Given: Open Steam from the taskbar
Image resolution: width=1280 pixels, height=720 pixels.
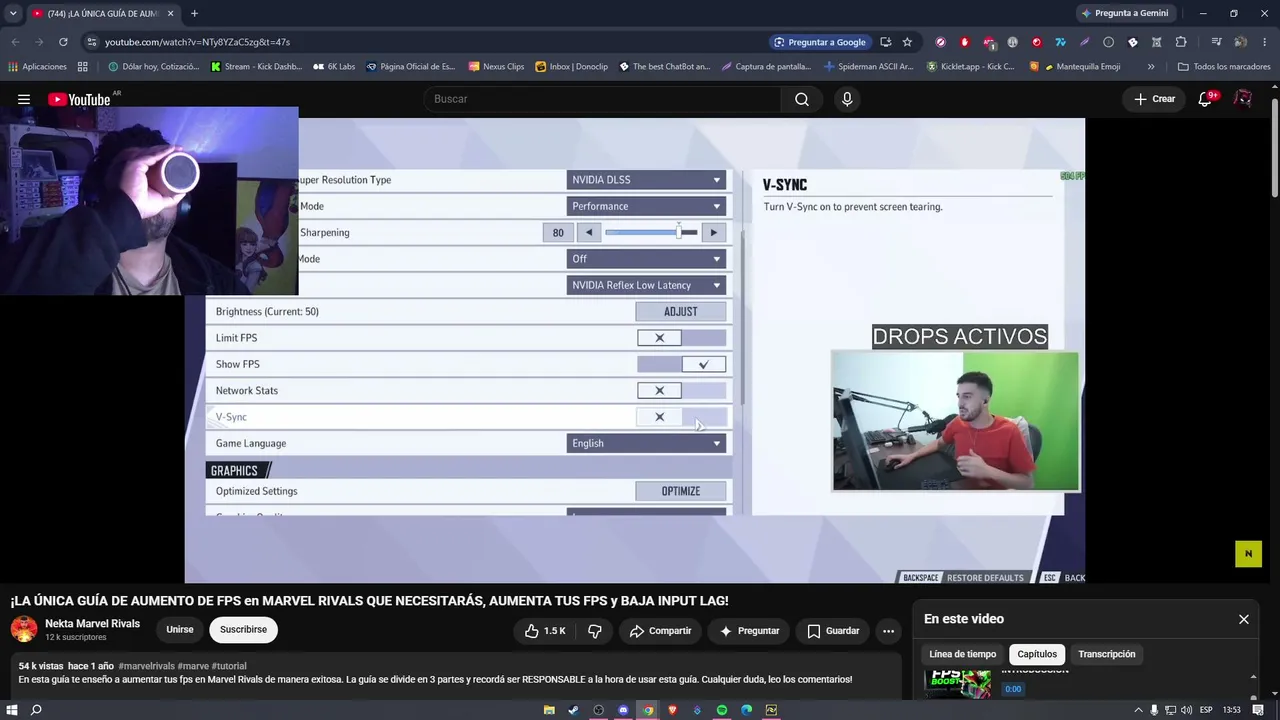Looking at the screenshot, I should (x=573, y=710).
